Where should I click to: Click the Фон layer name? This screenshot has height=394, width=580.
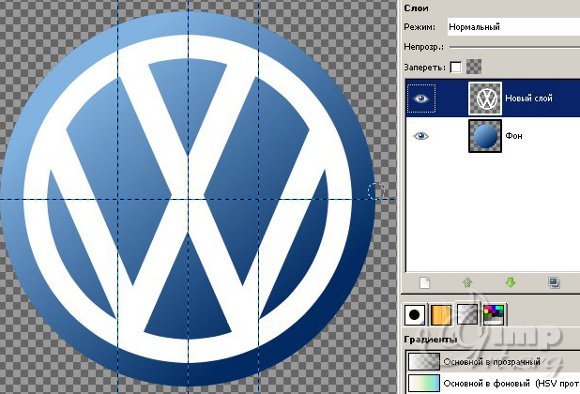pos(514,136)
